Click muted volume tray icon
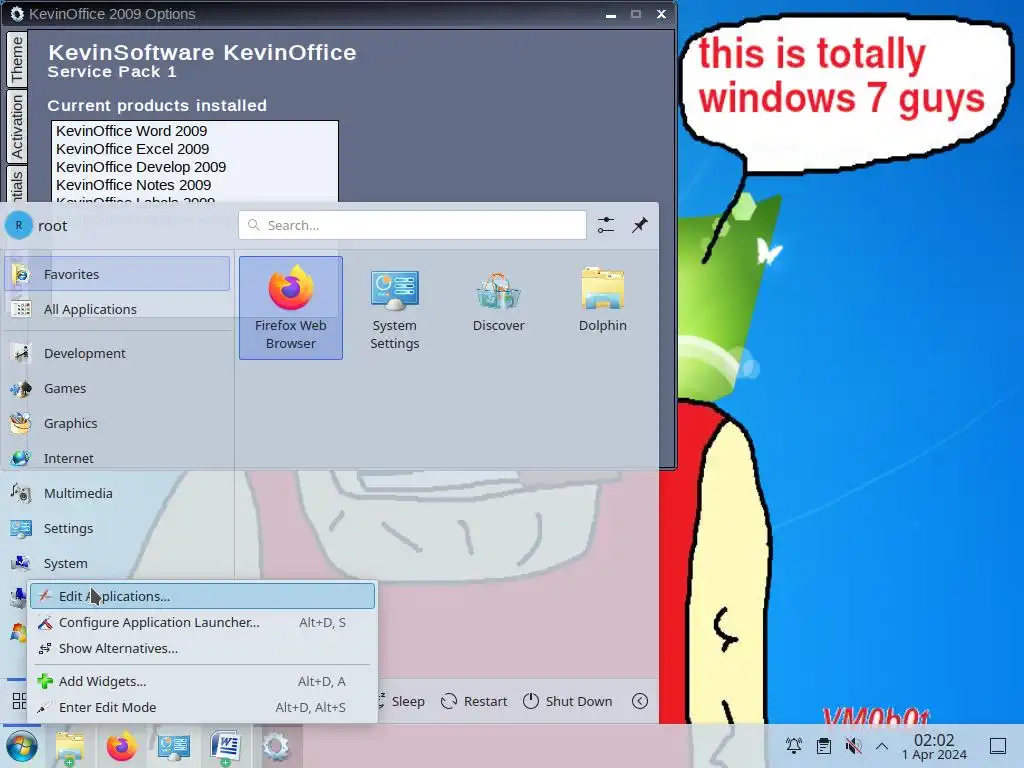Viewport: 1024px width, 768px height. click(x=853, y=746)
